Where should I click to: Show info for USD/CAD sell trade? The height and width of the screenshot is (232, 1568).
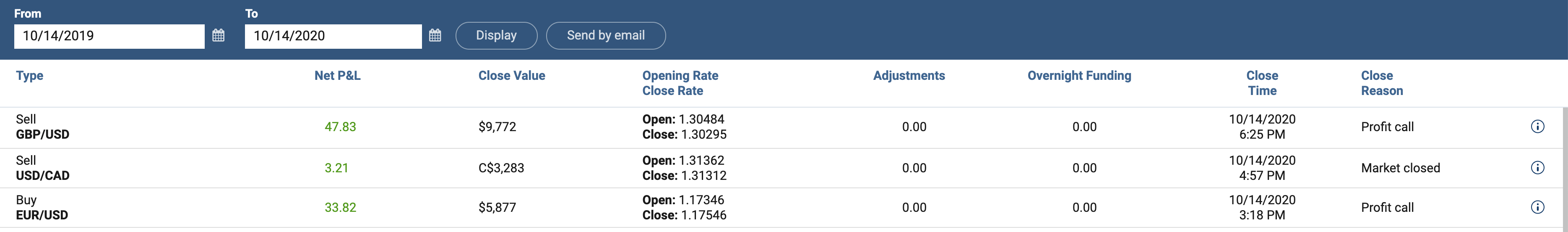pyautogui.click(x=1537, y=167)
